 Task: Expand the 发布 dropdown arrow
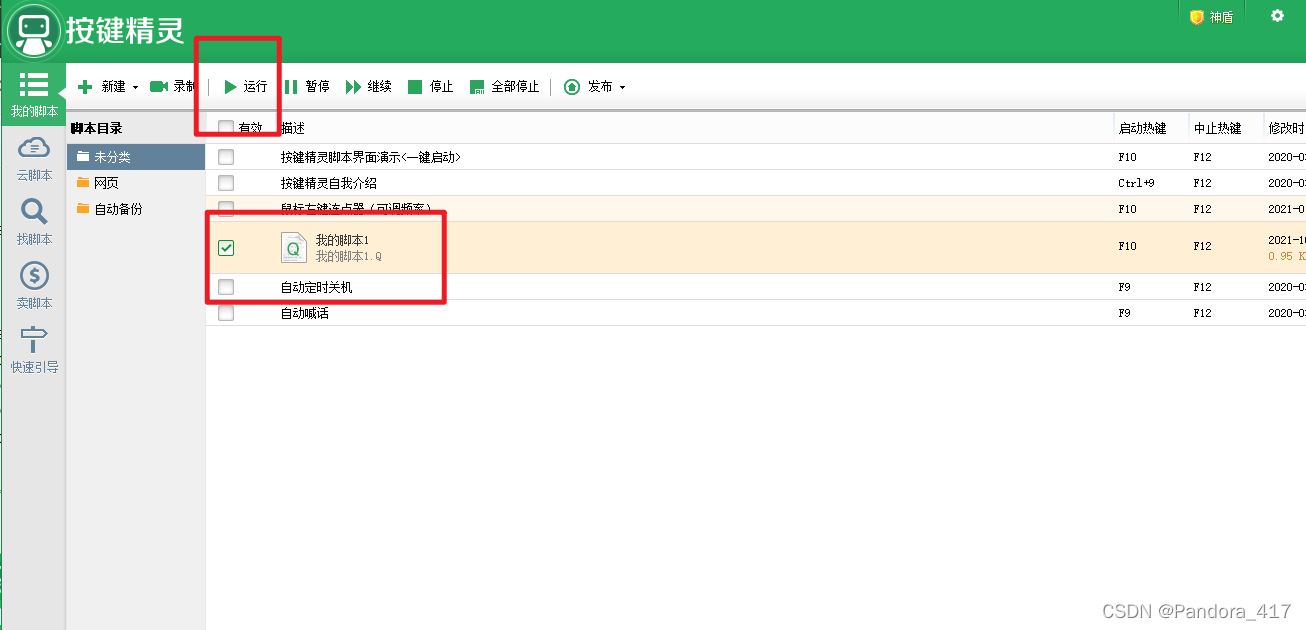point(622,88)
